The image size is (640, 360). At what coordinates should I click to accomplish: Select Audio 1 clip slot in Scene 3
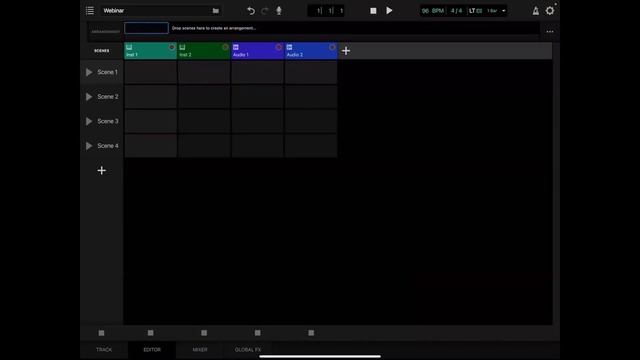tap(257, 121)
